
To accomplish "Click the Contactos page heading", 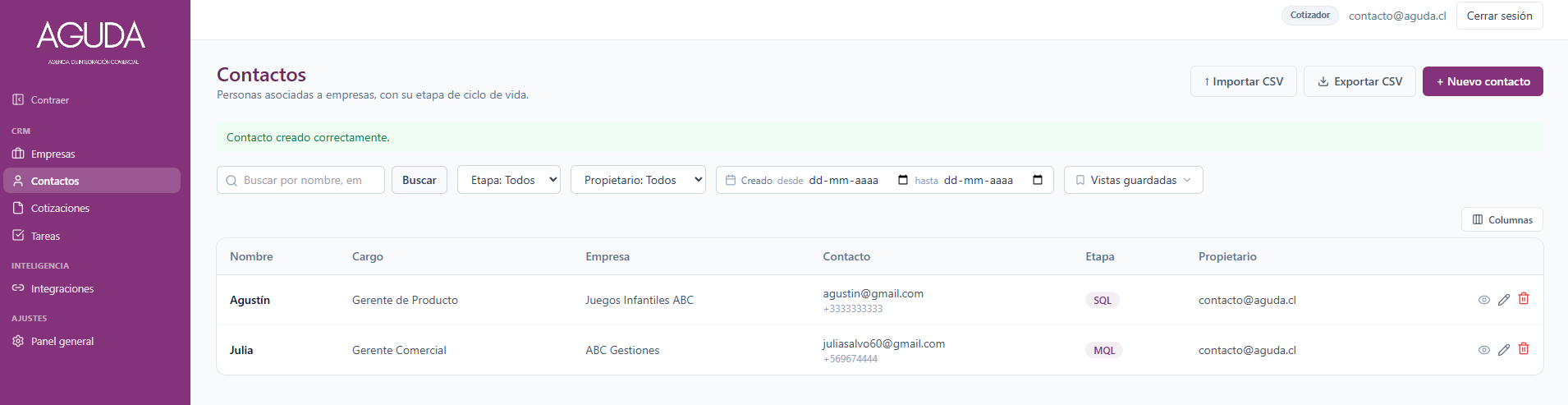I will click(261, 75).
